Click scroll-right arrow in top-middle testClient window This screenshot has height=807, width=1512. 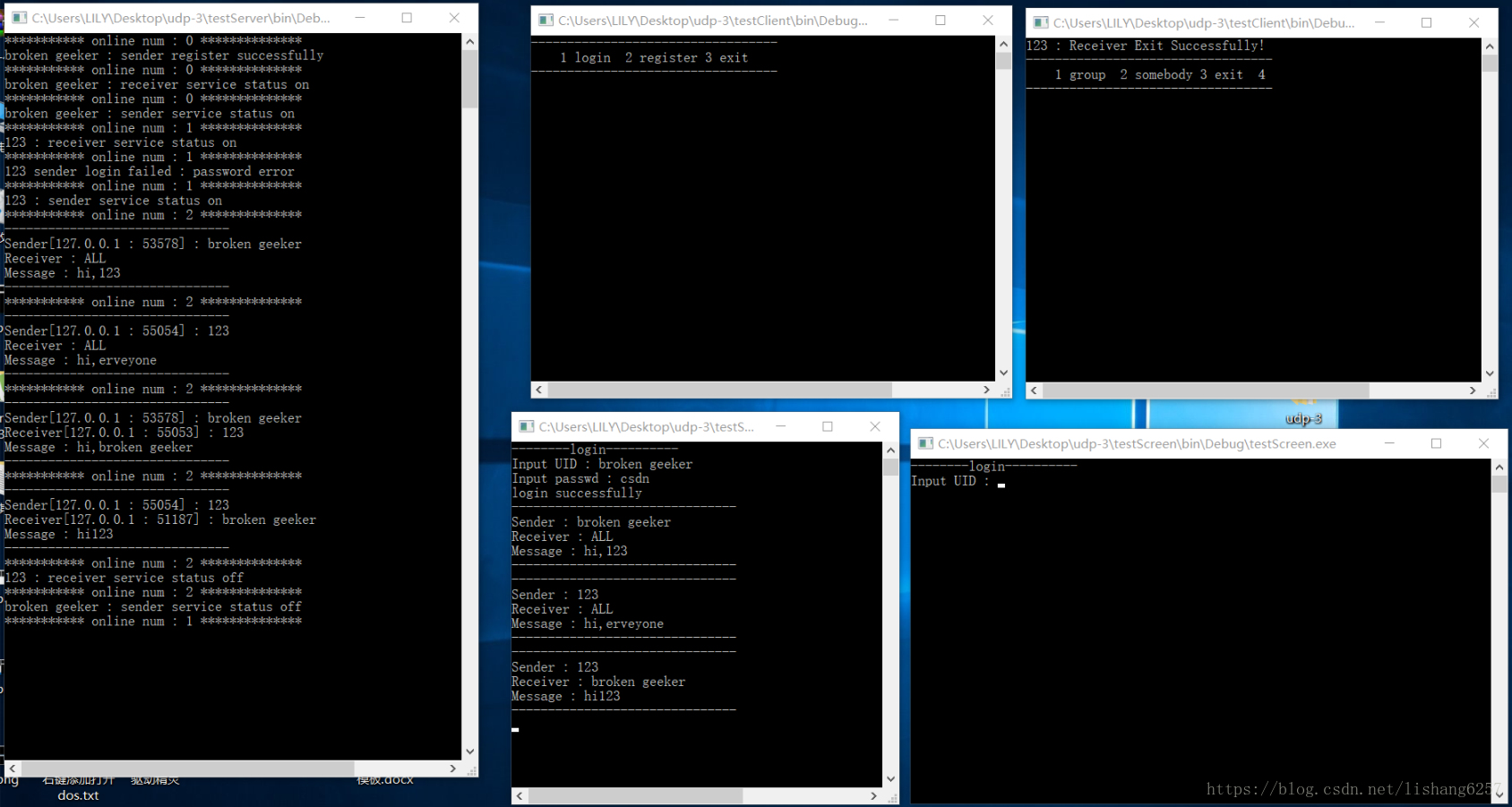(986, 391)
